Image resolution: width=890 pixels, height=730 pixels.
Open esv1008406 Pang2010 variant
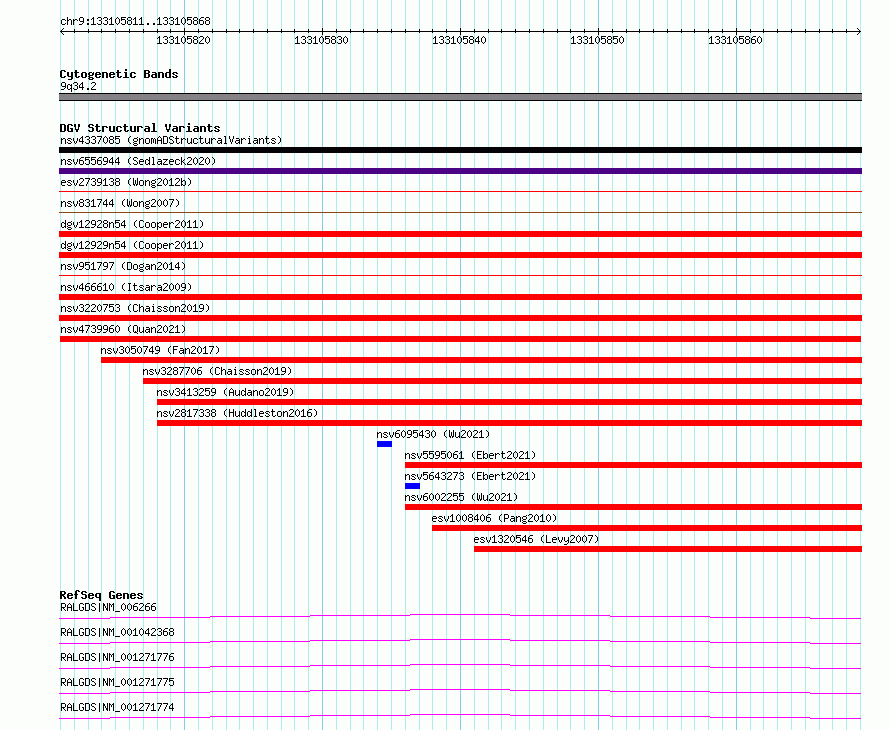click(494, 518)
